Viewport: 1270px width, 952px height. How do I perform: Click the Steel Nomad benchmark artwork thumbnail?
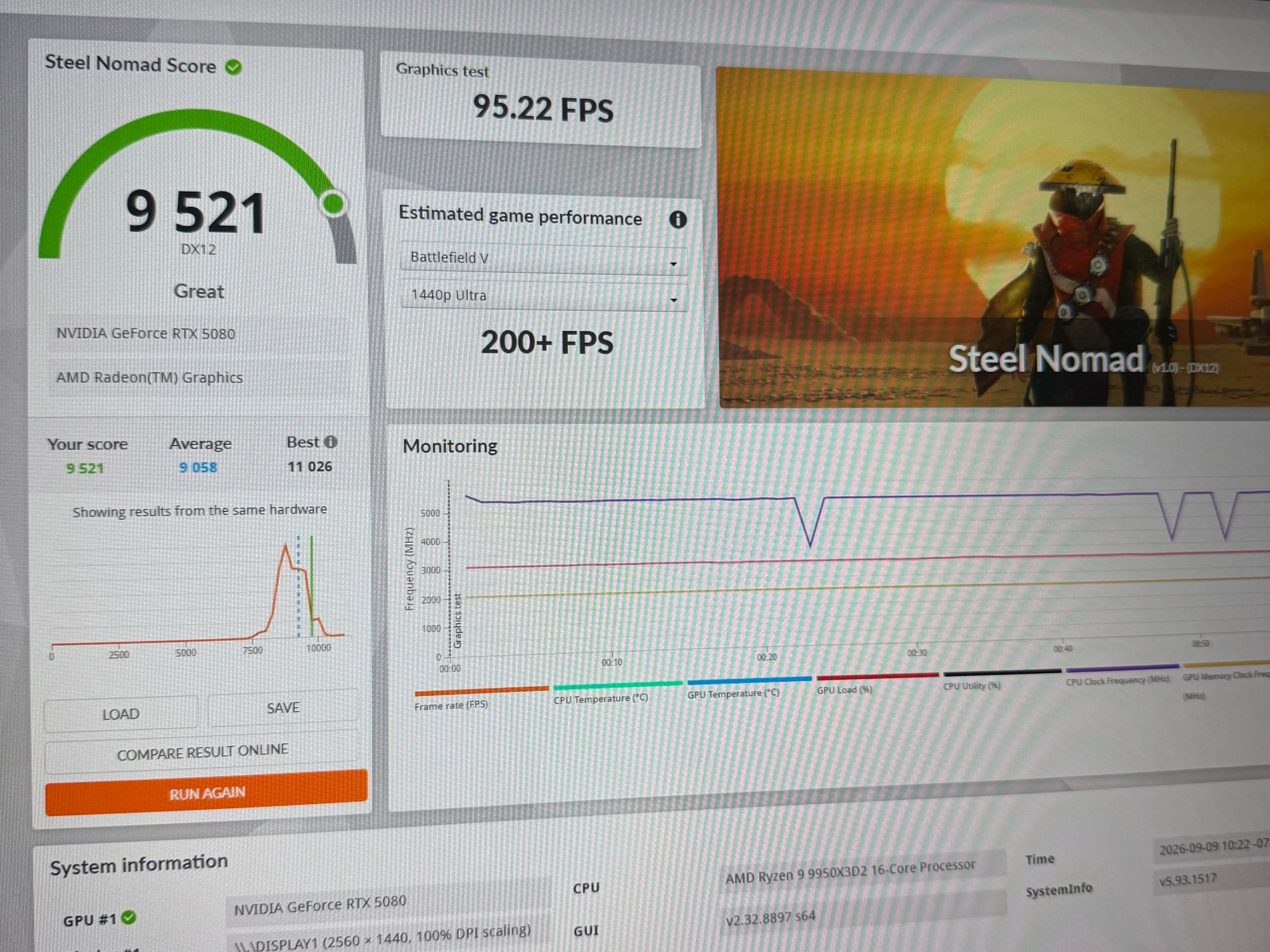(x=994, y=239)
